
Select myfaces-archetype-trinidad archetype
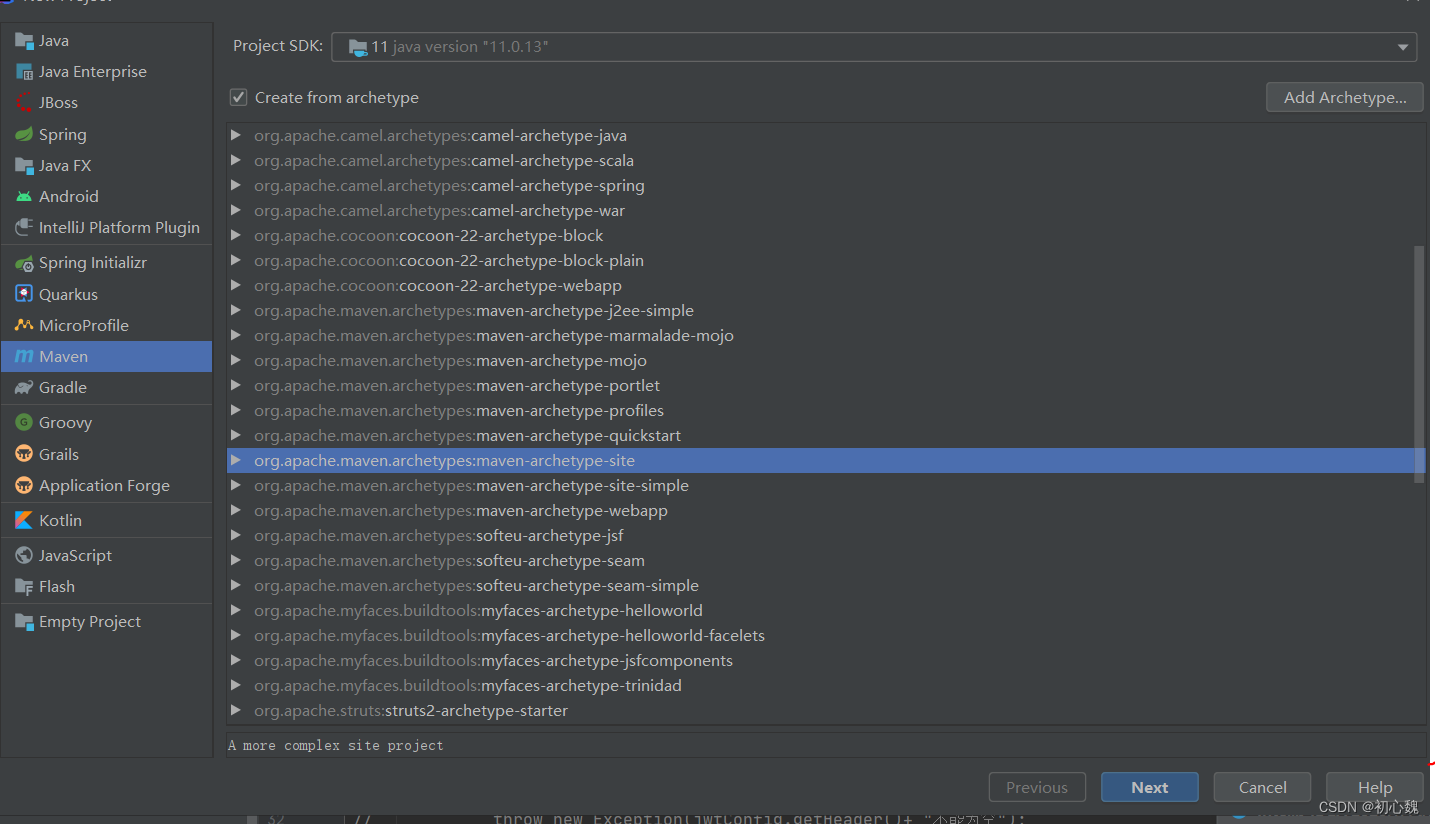[x=826, y=685]
